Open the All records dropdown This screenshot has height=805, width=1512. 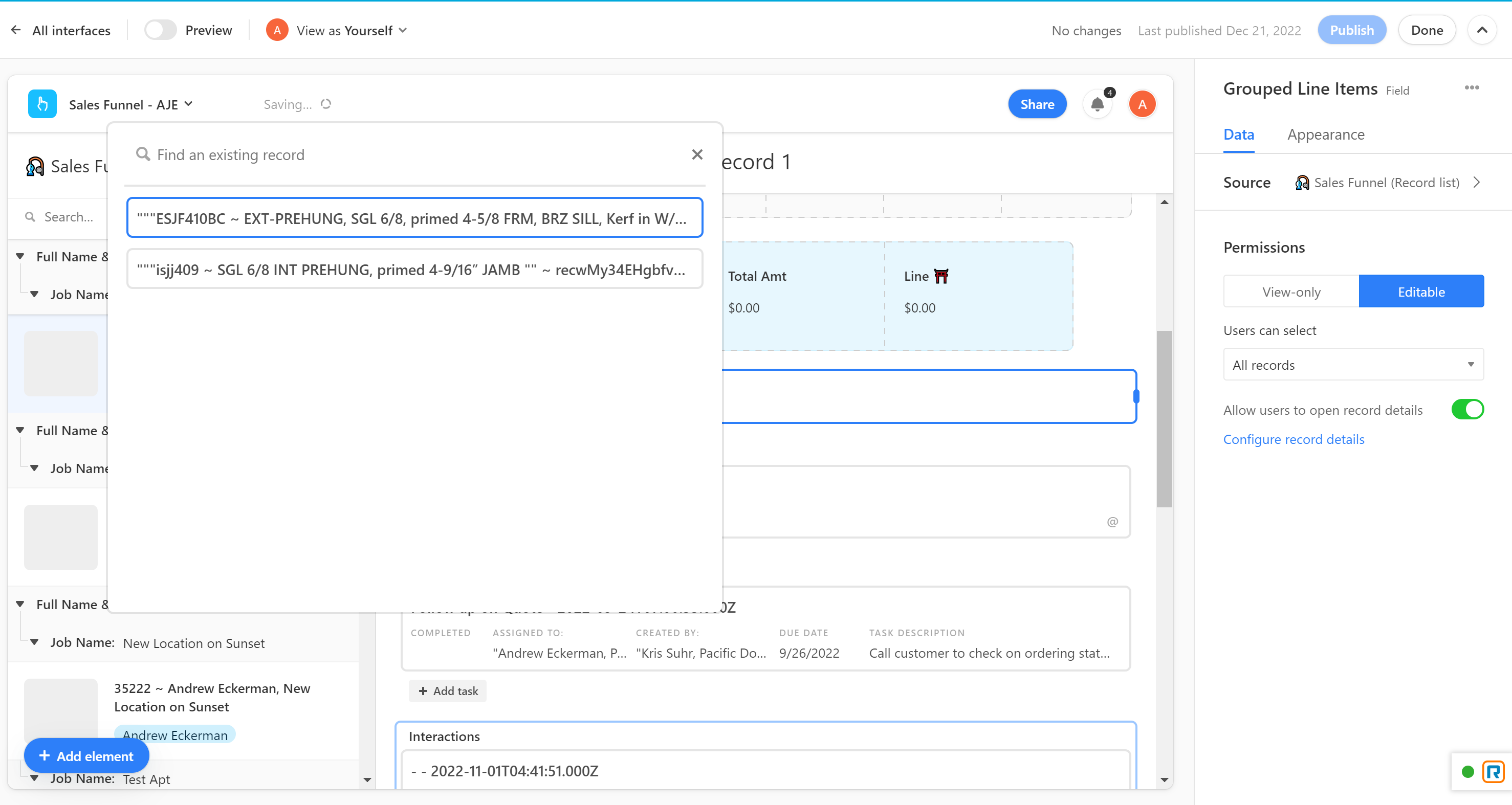[x=1353, y=364]
